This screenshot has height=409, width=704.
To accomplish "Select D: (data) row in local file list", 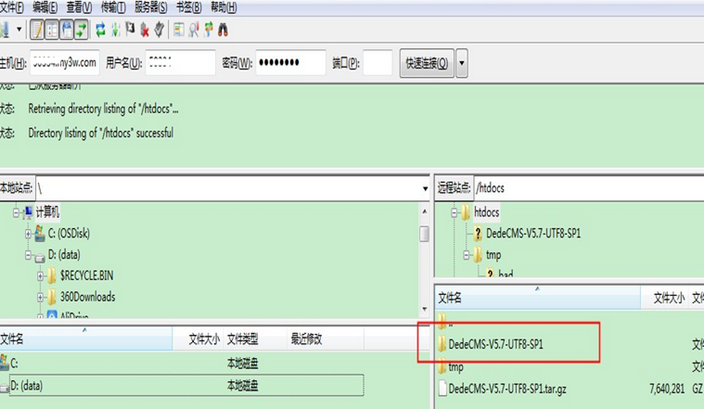I will [182, 386].
